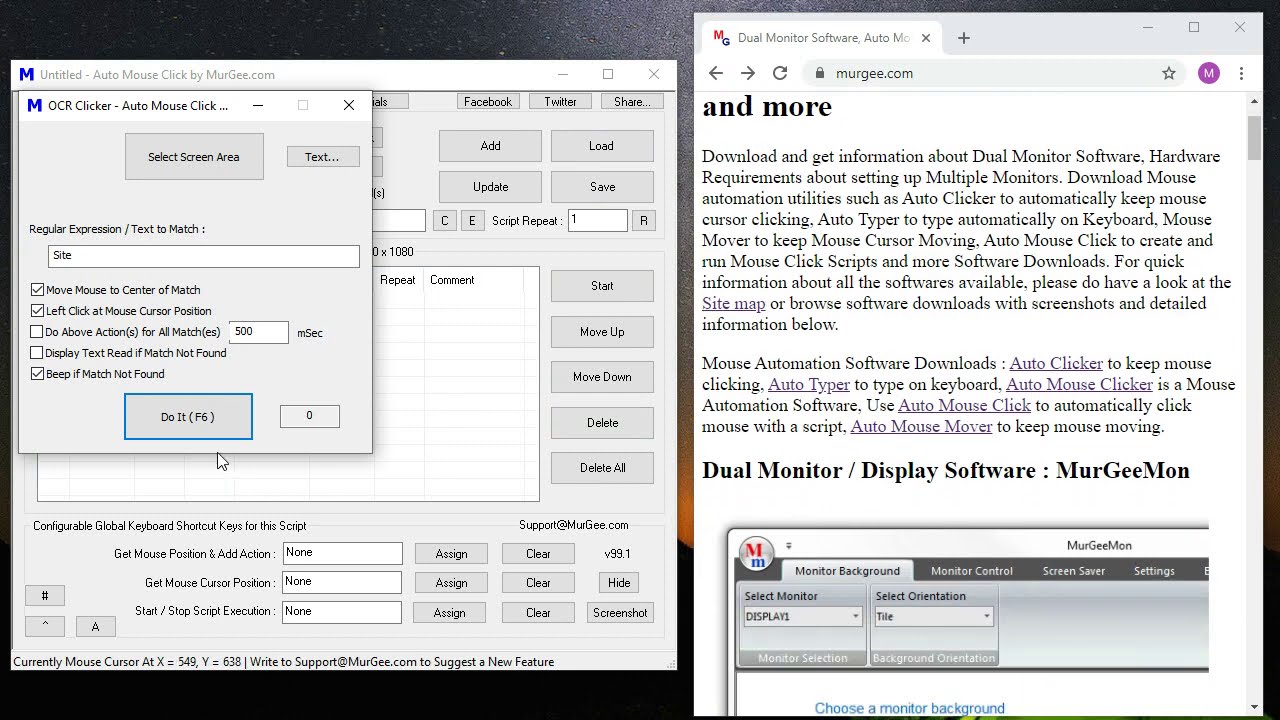The image size is (1280, 720).
Task: Click the counter box showing 0
Action: pos(309,416)
